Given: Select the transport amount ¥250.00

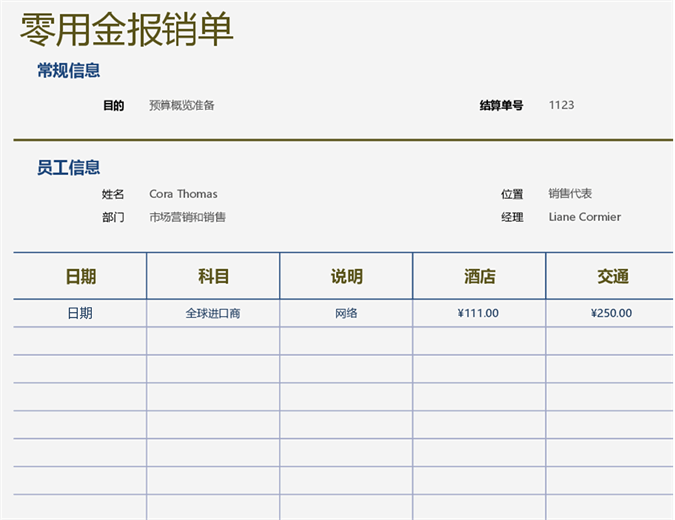Looking at the screenshot, I should 611,313.
